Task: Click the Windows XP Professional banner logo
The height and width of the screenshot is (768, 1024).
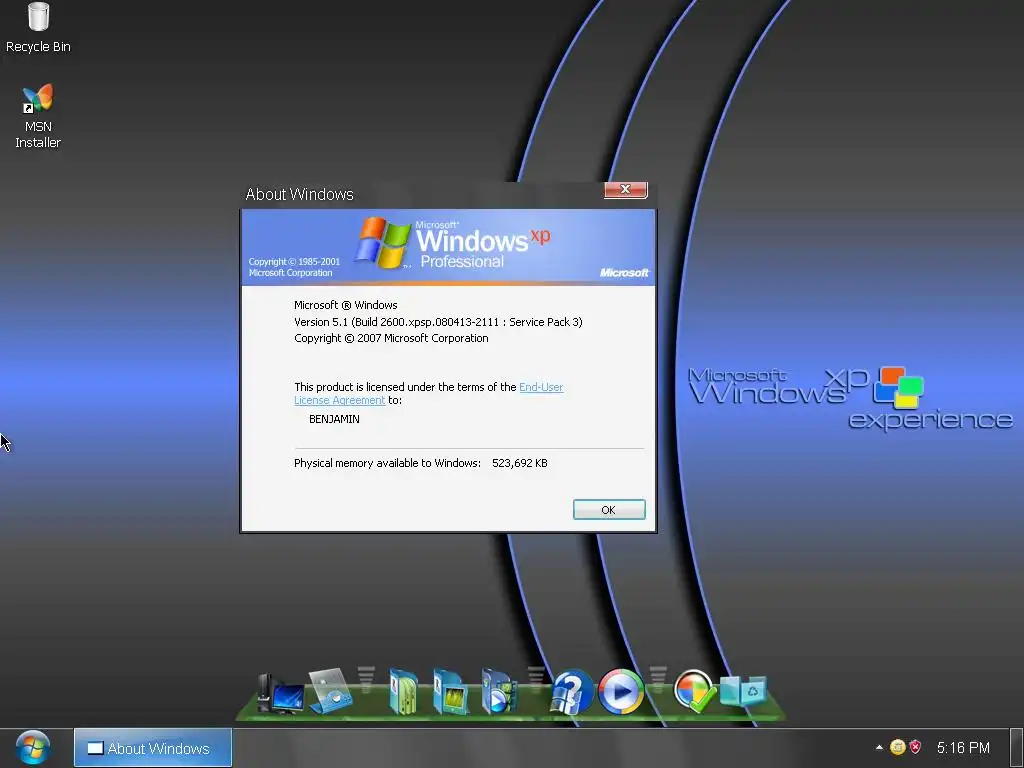Action: 452,243
